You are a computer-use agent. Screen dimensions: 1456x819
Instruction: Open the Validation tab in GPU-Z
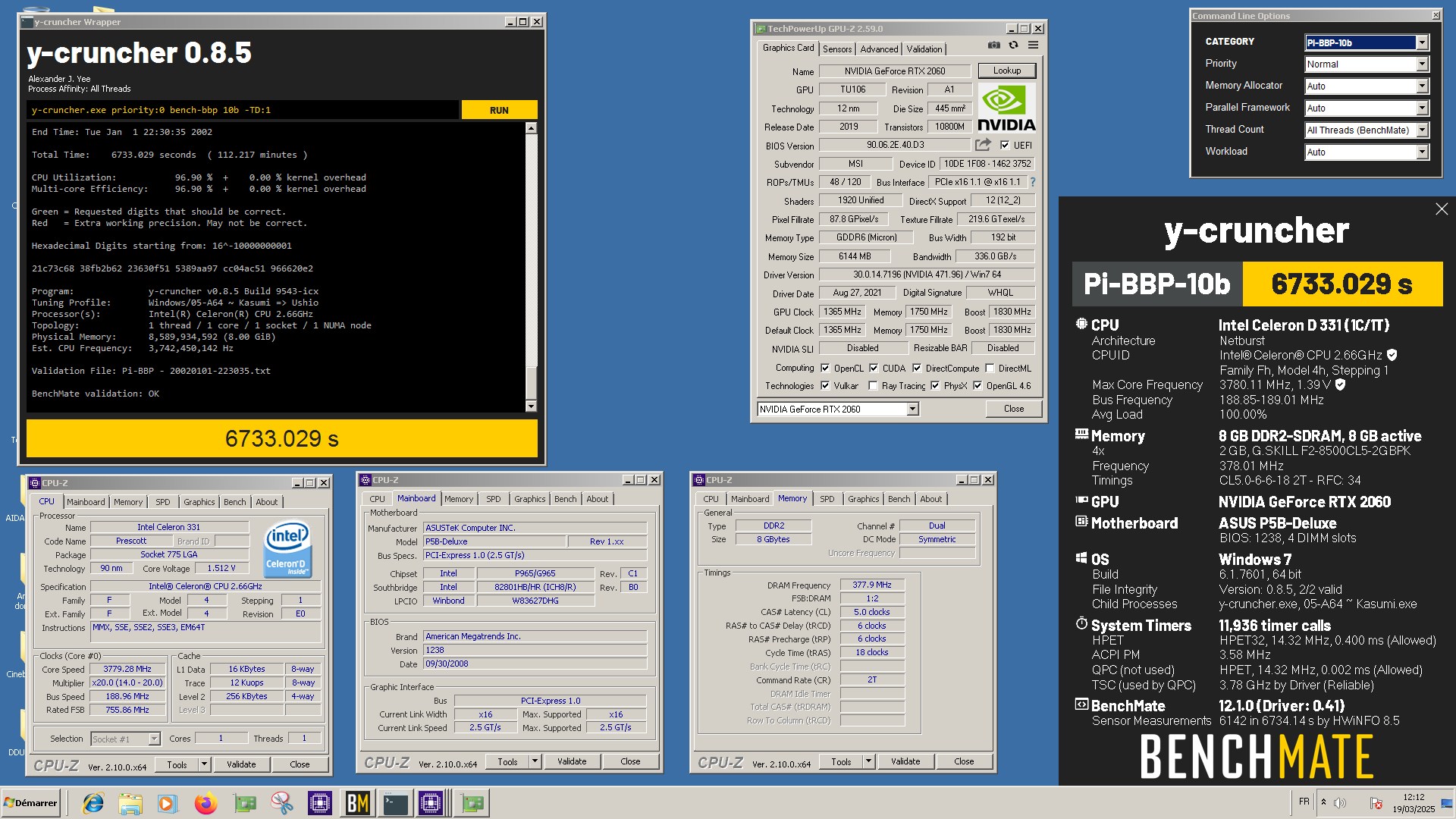coord(924,49)
